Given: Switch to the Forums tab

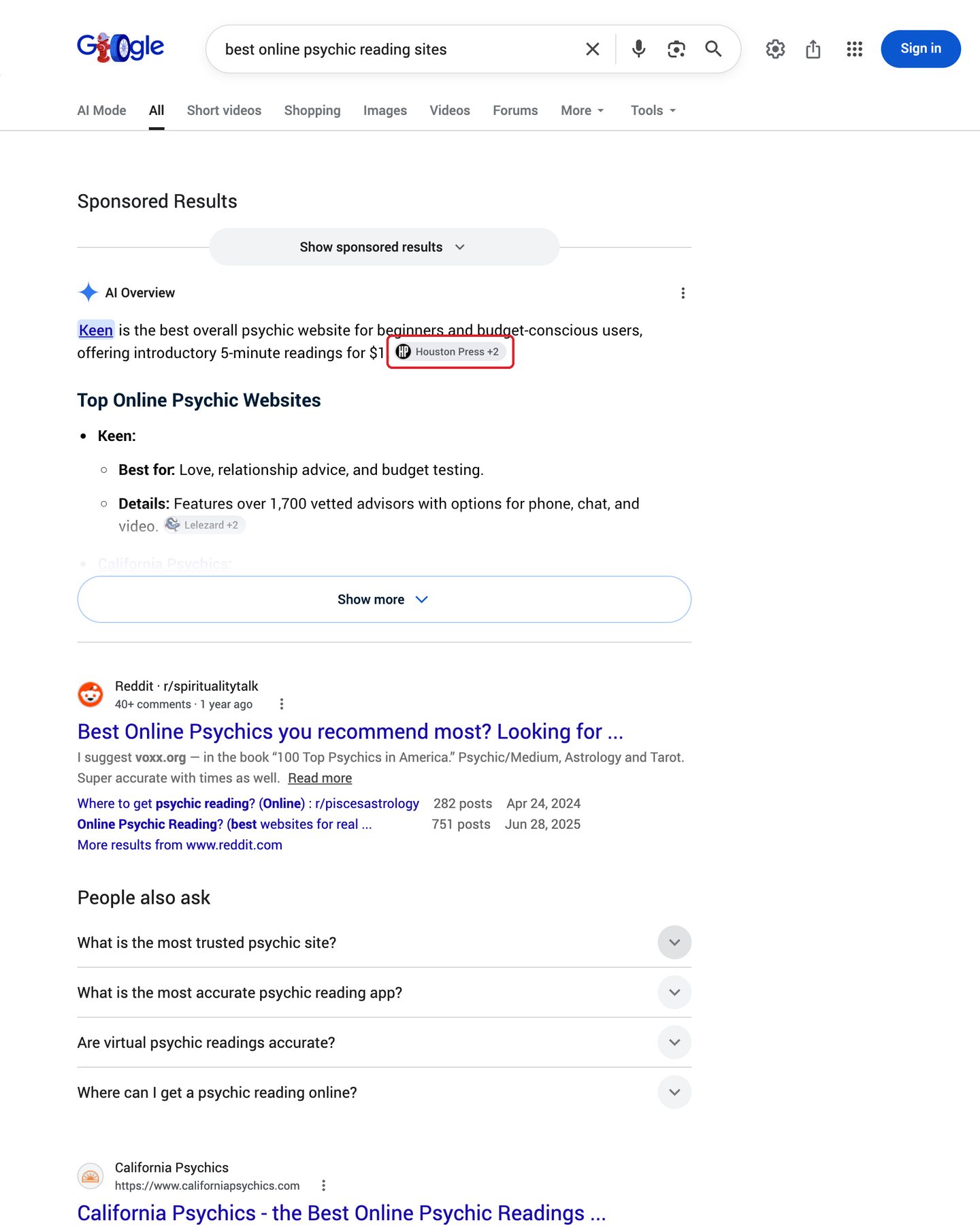Looking at the screenshot, I should (x=515, y=111).
